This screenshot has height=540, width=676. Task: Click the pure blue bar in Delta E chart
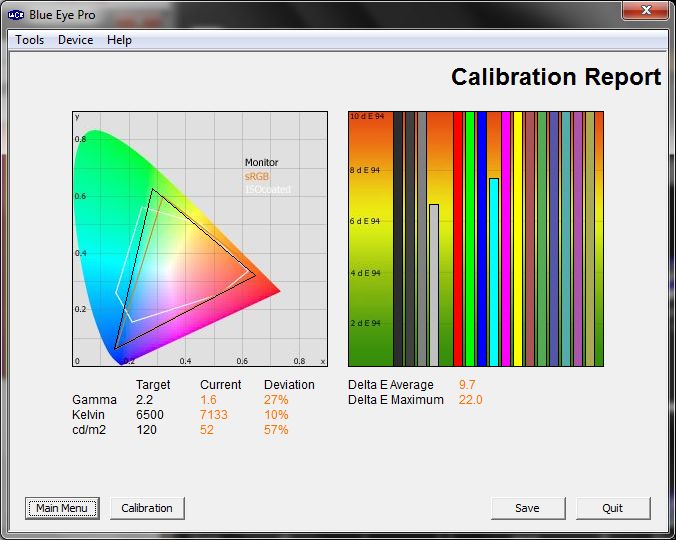482,238
